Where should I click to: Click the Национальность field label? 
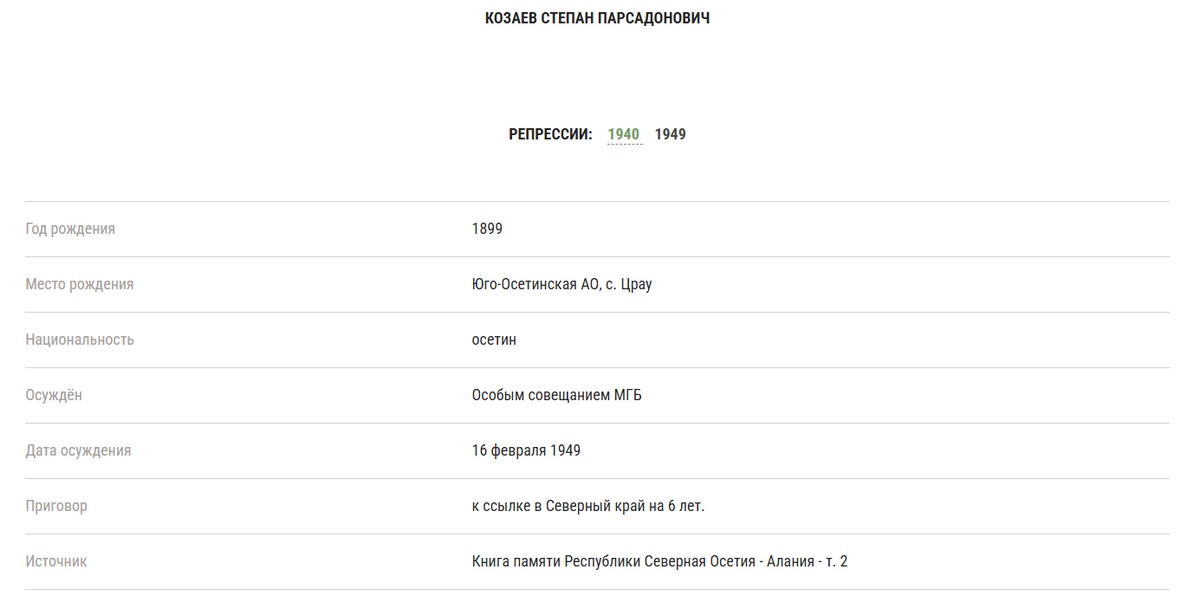[x=79, y=340]
